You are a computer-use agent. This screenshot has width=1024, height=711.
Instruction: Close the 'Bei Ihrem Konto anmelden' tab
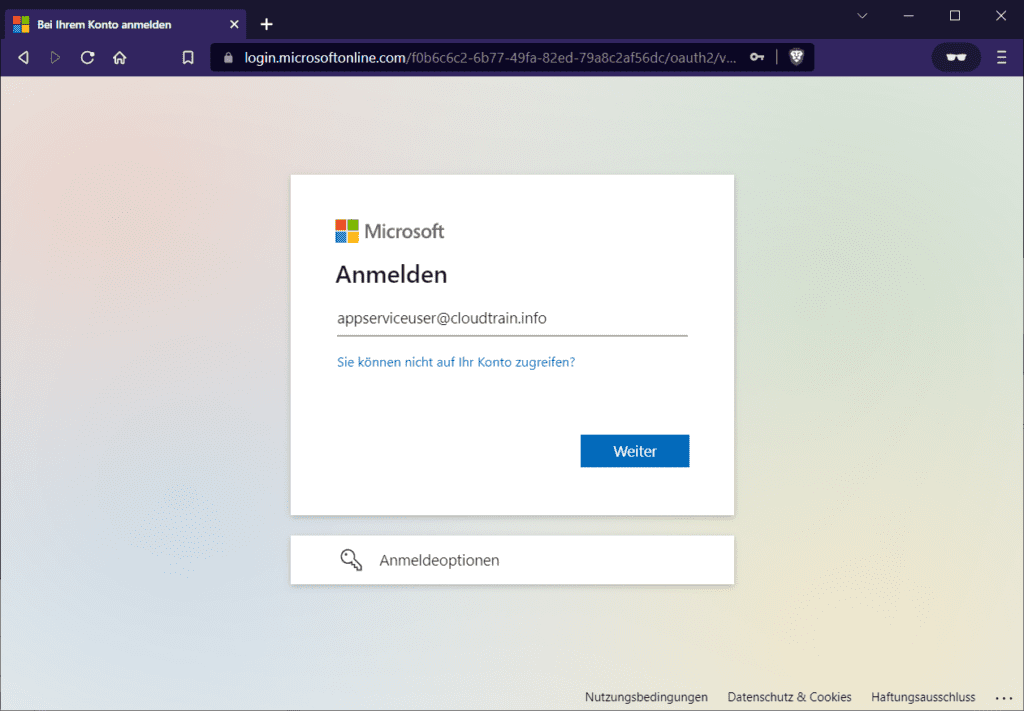click(234, 25)
